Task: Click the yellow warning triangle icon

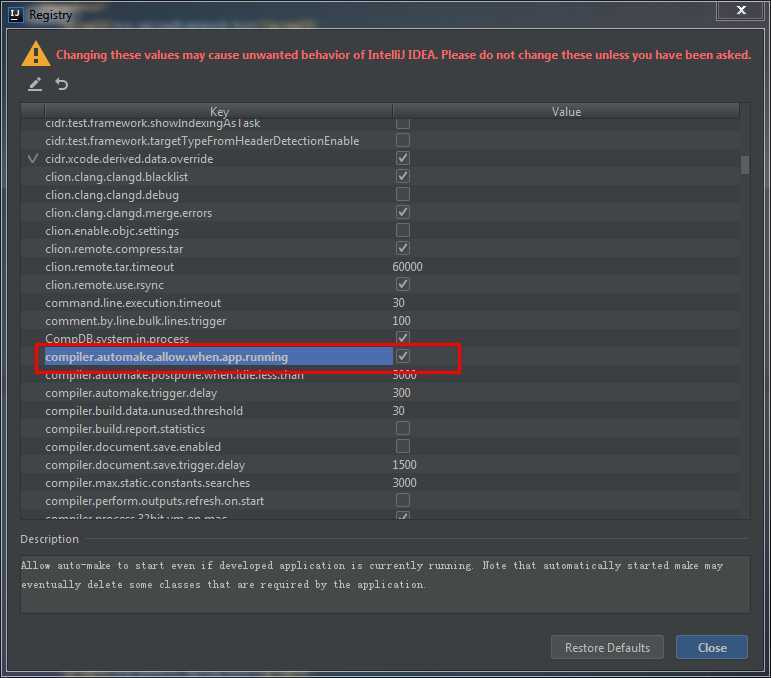Action: pos(36,54)
